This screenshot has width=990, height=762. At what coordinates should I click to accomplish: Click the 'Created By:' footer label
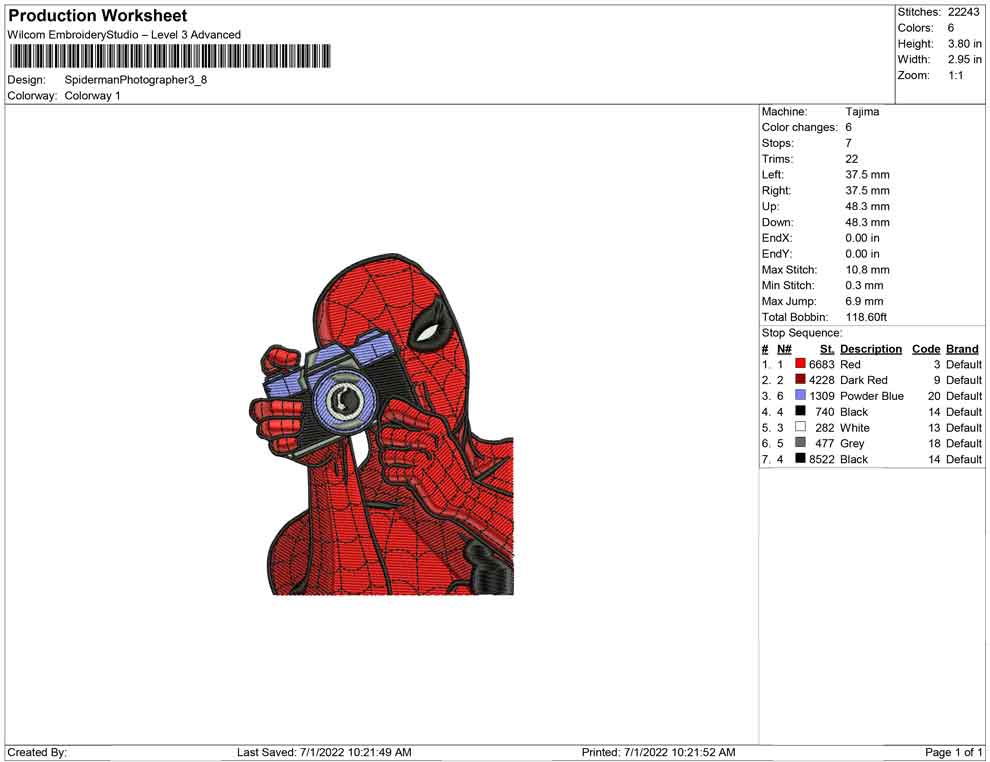[37, 752]
